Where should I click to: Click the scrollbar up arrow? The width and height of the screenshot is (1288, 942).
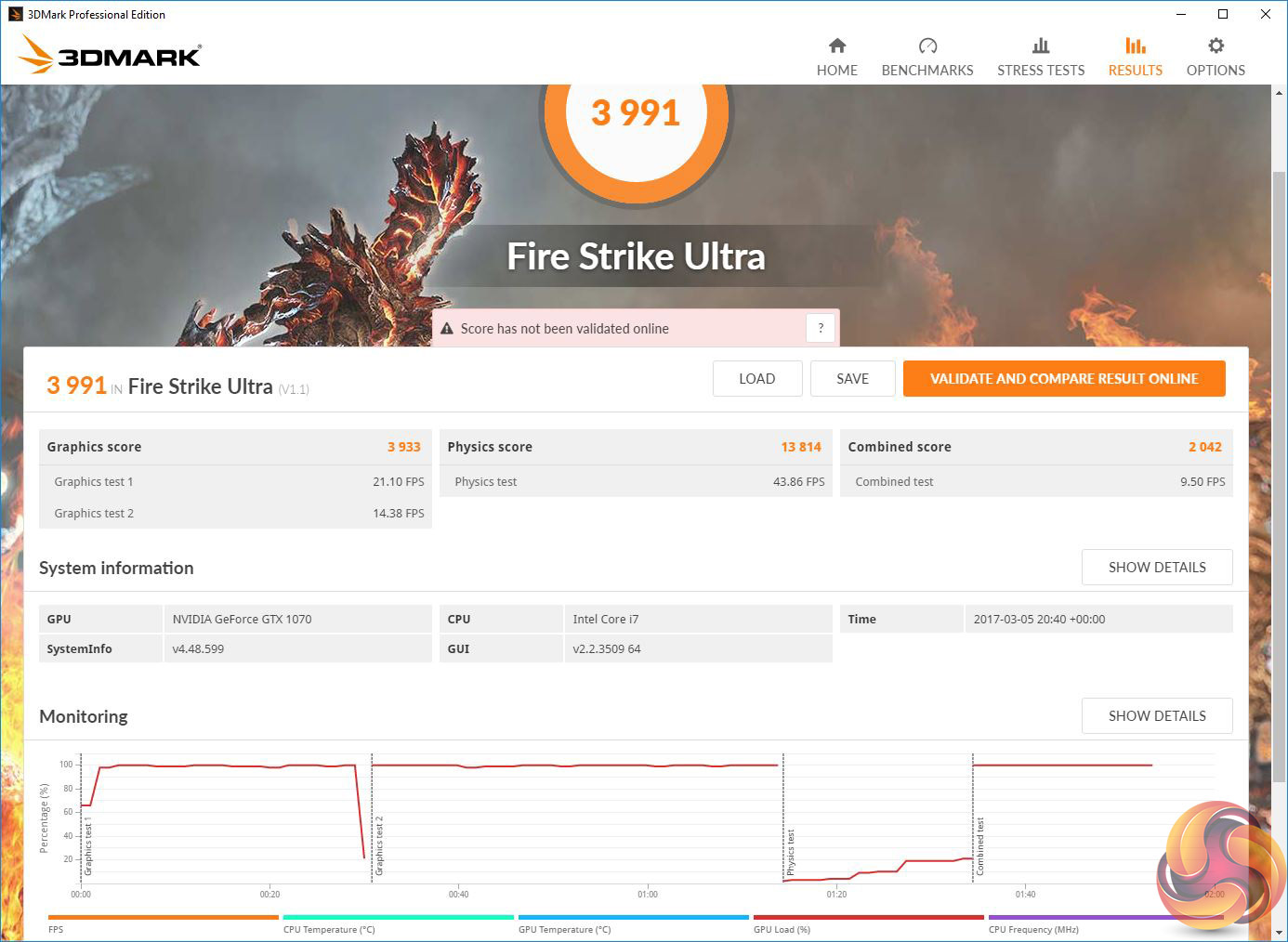pos(1279,94)
